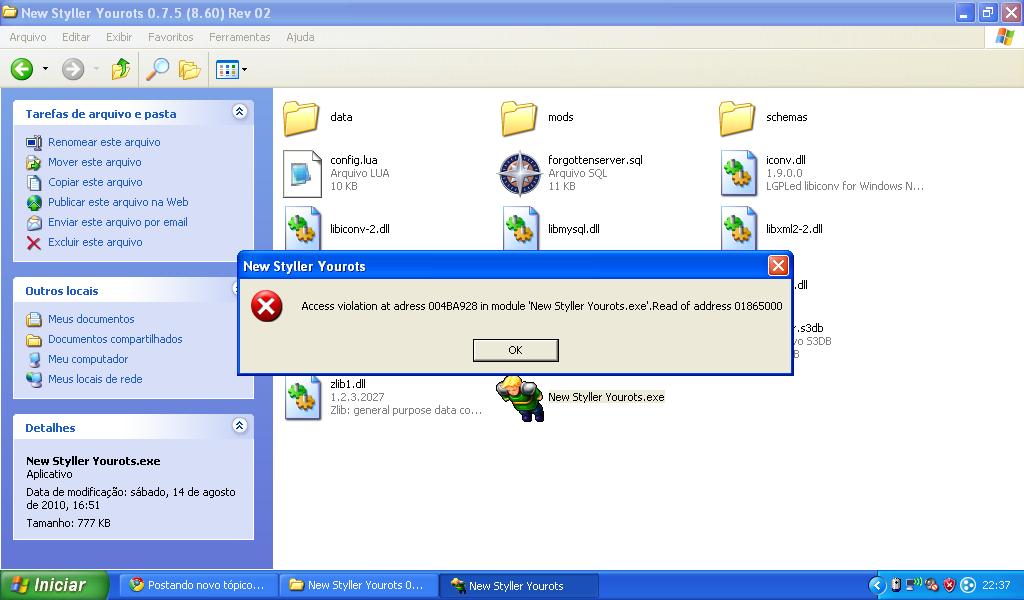
Task: Click Publicar este arquivo na Web
Action: (118, 202)
